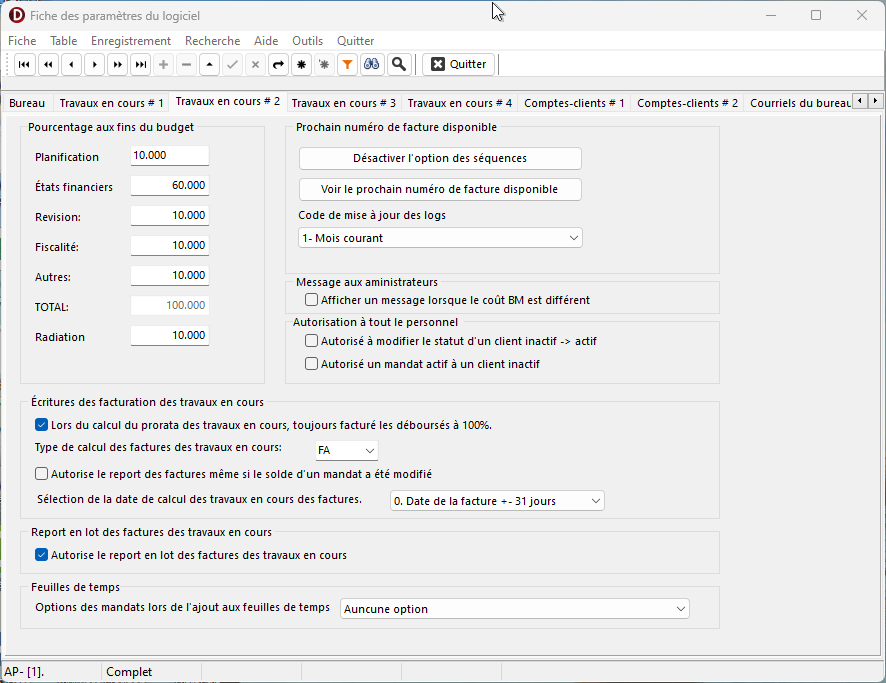
Task: Open the Aide menu
Action: point(266,41)
